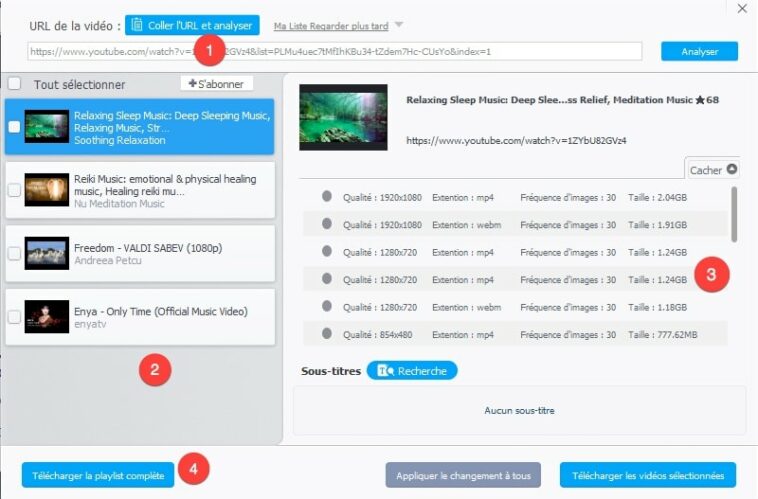Choose the 854x480 mp4 777.62MB format
Image resolution: width=758 pixels, height=499 pixels.
coord(327,332)
